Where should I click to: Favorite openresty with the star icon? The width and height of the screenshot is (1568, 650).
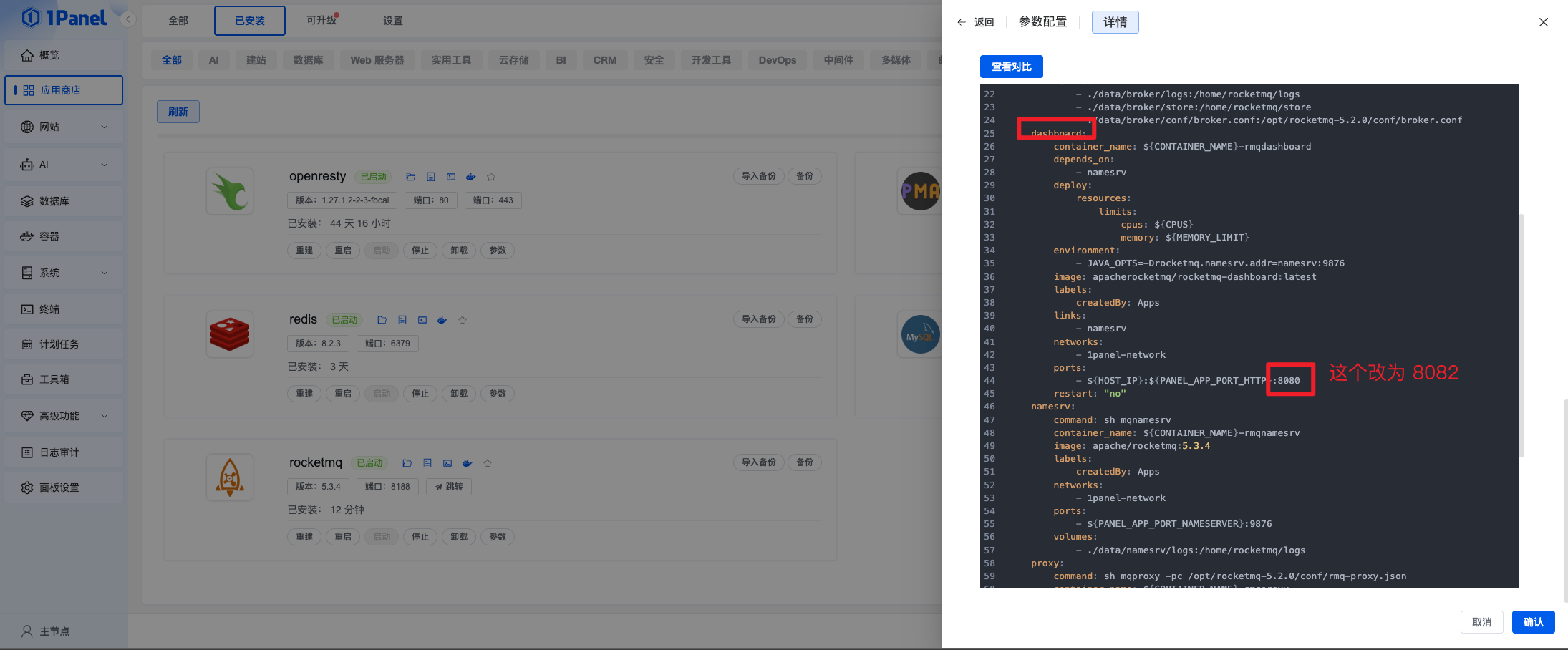pos(491,177)
